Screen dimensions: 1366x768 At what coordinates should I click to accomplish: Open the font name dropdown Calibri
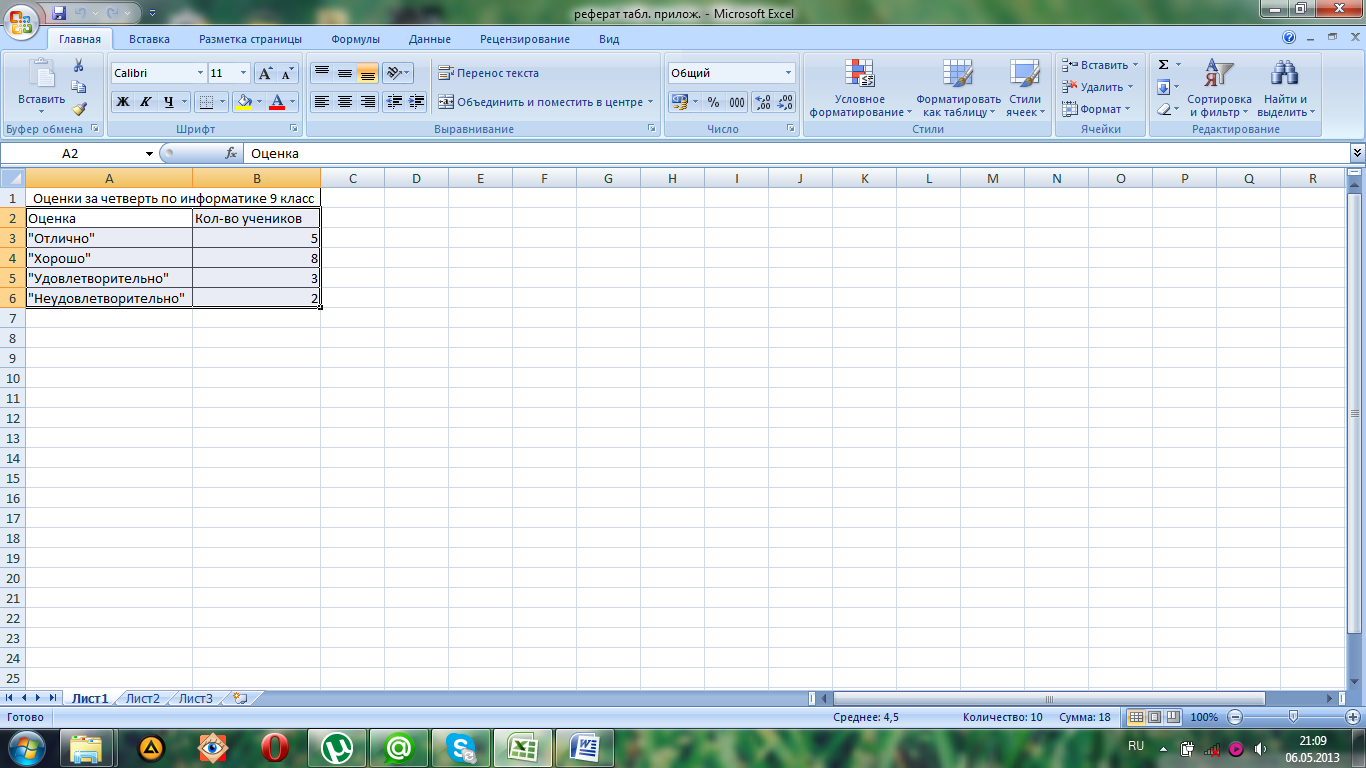pos(198,73)
